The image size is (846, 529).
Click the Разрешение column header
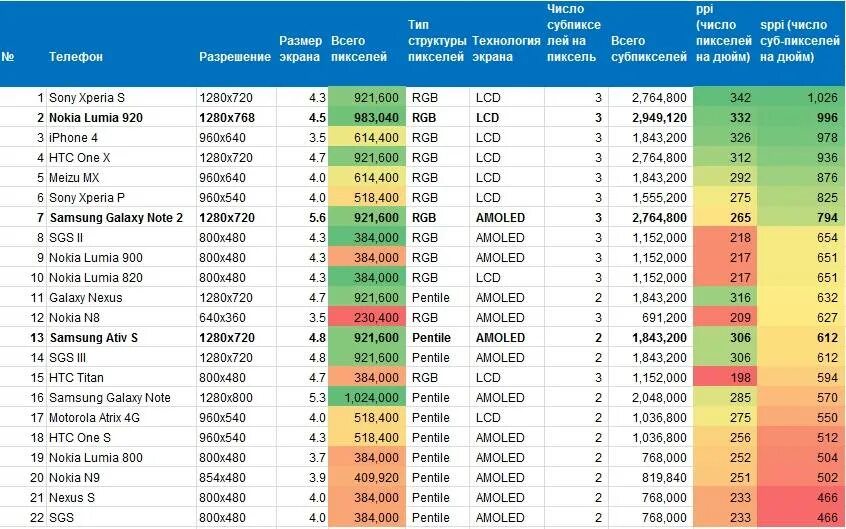pyautogui.click(x=235, y=57)
